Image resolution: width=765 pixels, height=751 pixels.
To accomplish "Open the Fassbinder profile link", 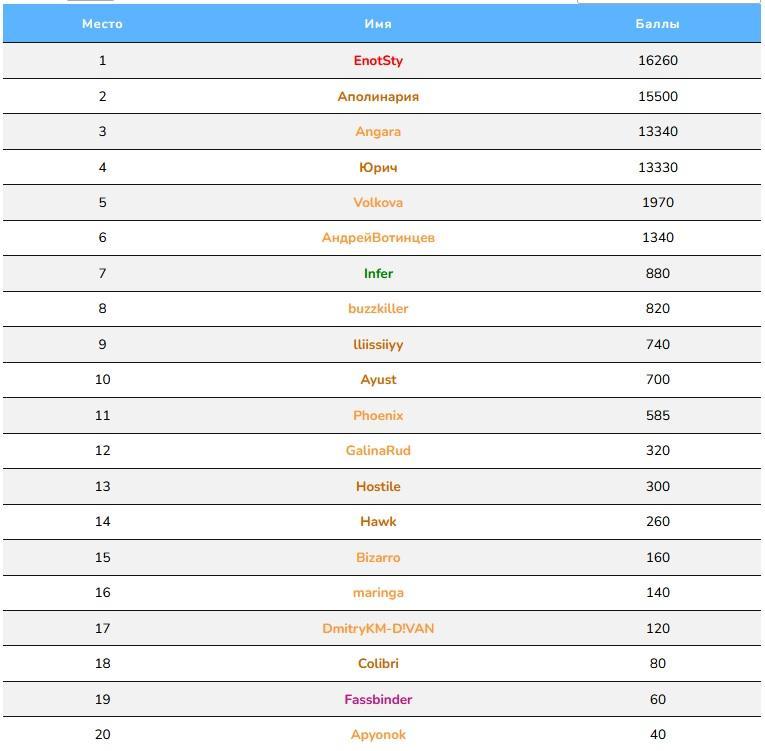I will coord(378,700).
